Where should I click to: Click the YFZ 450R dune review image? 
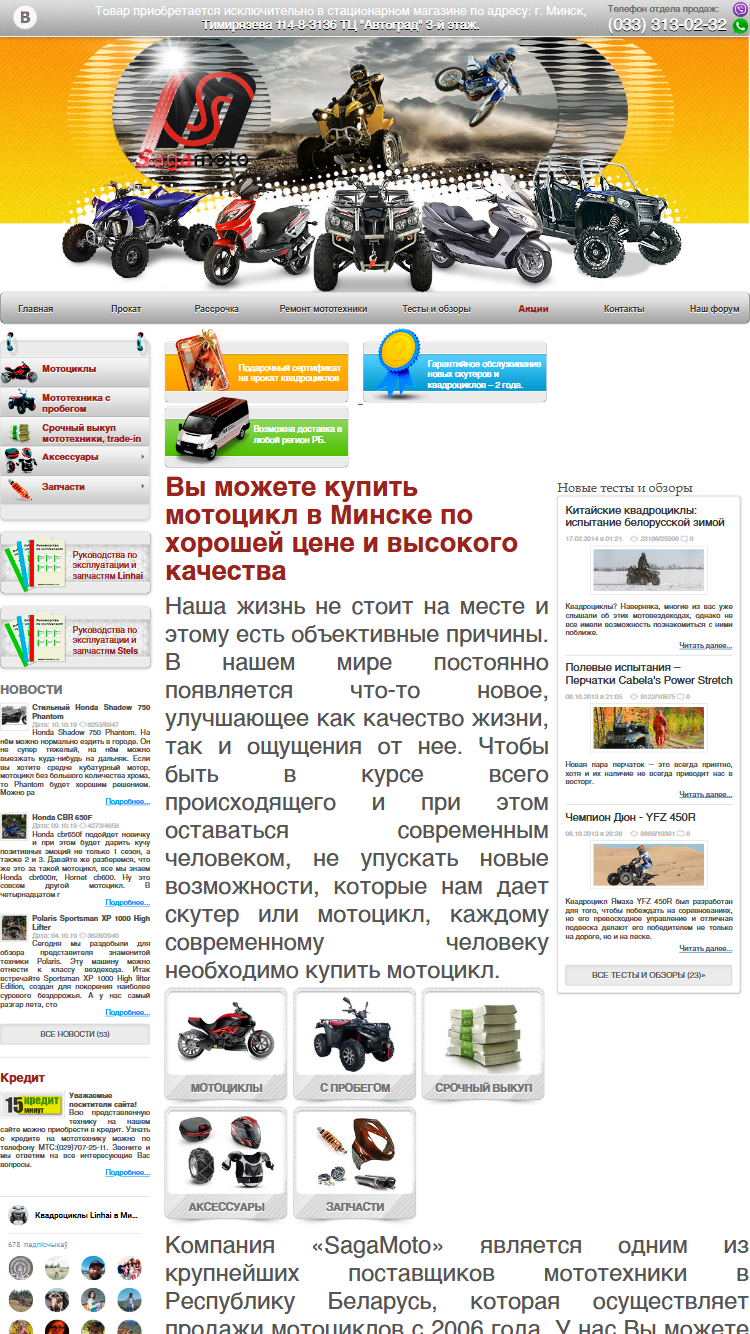649,864
